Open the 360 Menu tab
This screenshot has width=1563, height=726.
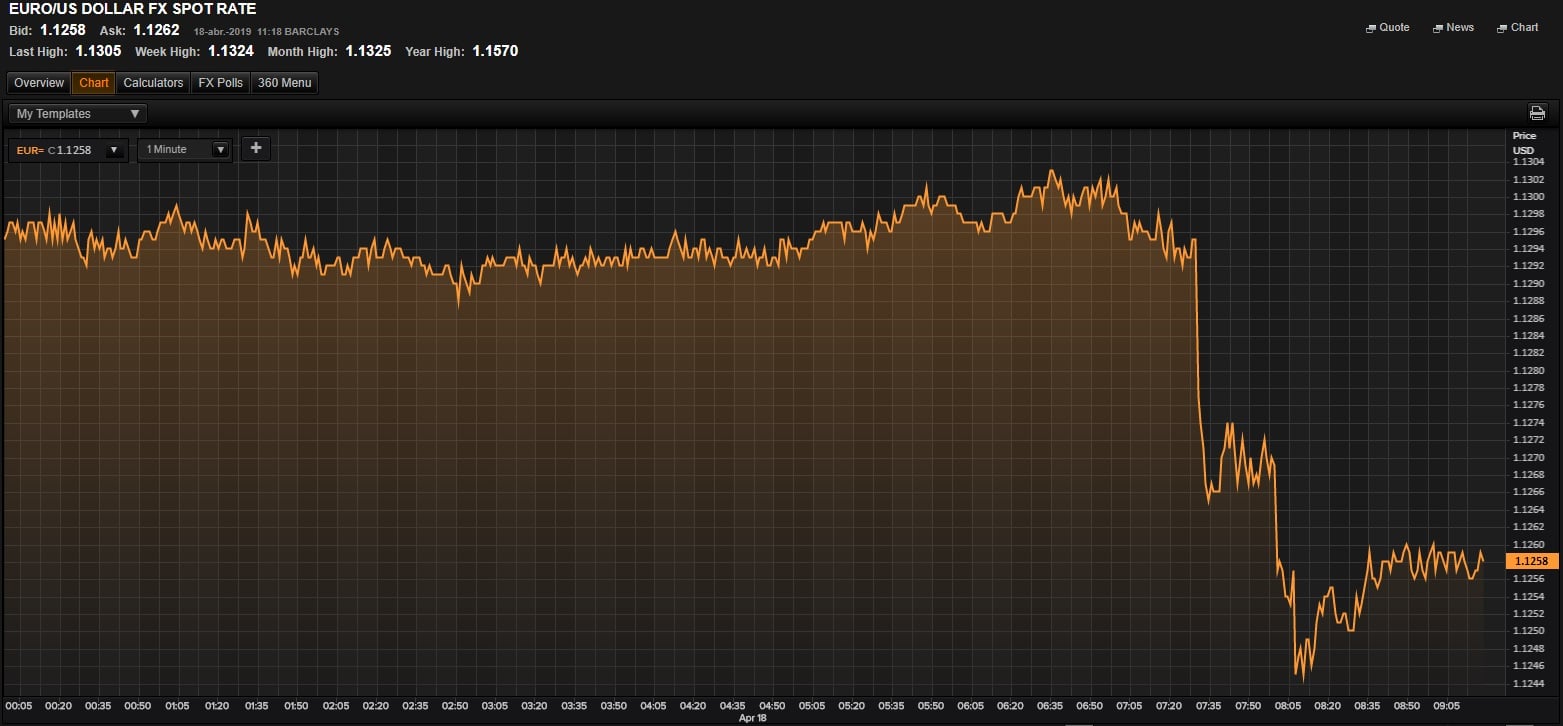284,83
